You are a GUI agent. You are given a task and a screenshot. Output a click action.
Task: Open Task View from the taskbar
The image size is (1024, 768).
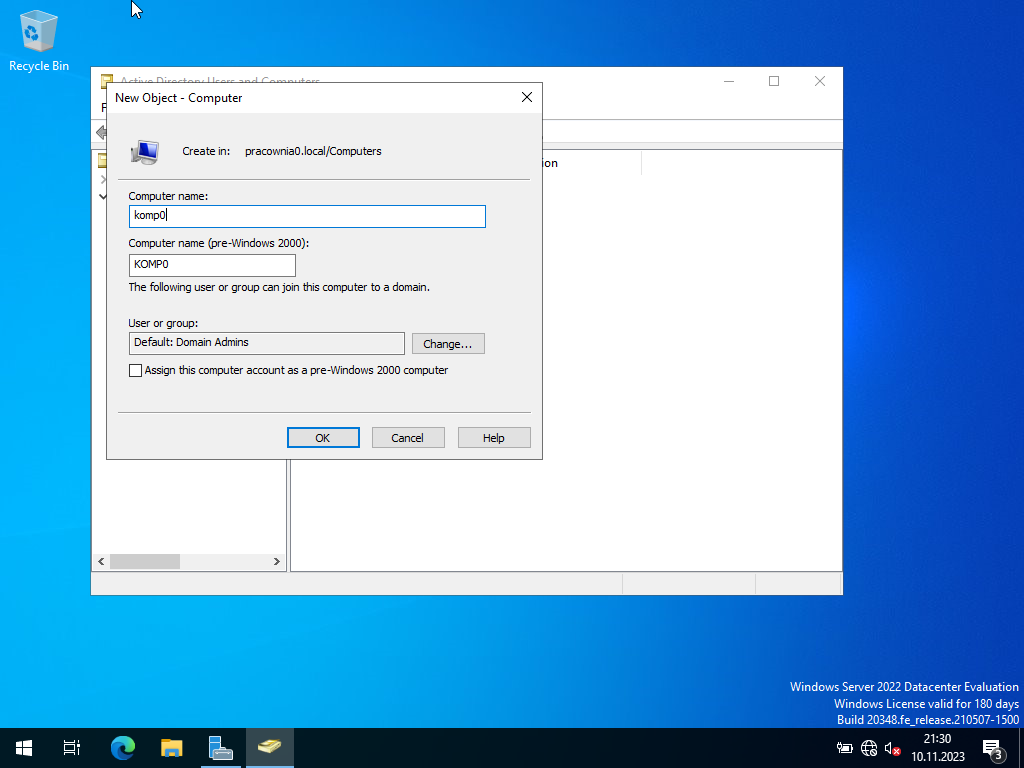[x=72, y=748]
